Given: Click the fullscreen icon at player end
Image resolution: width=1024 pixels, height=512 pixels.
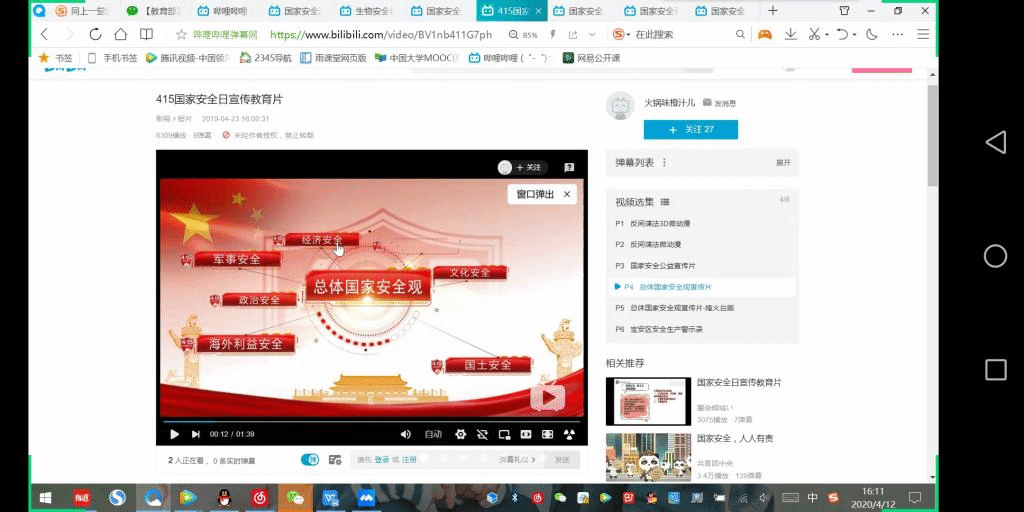Looking at the screenshot, I should [x=570, y=434].
